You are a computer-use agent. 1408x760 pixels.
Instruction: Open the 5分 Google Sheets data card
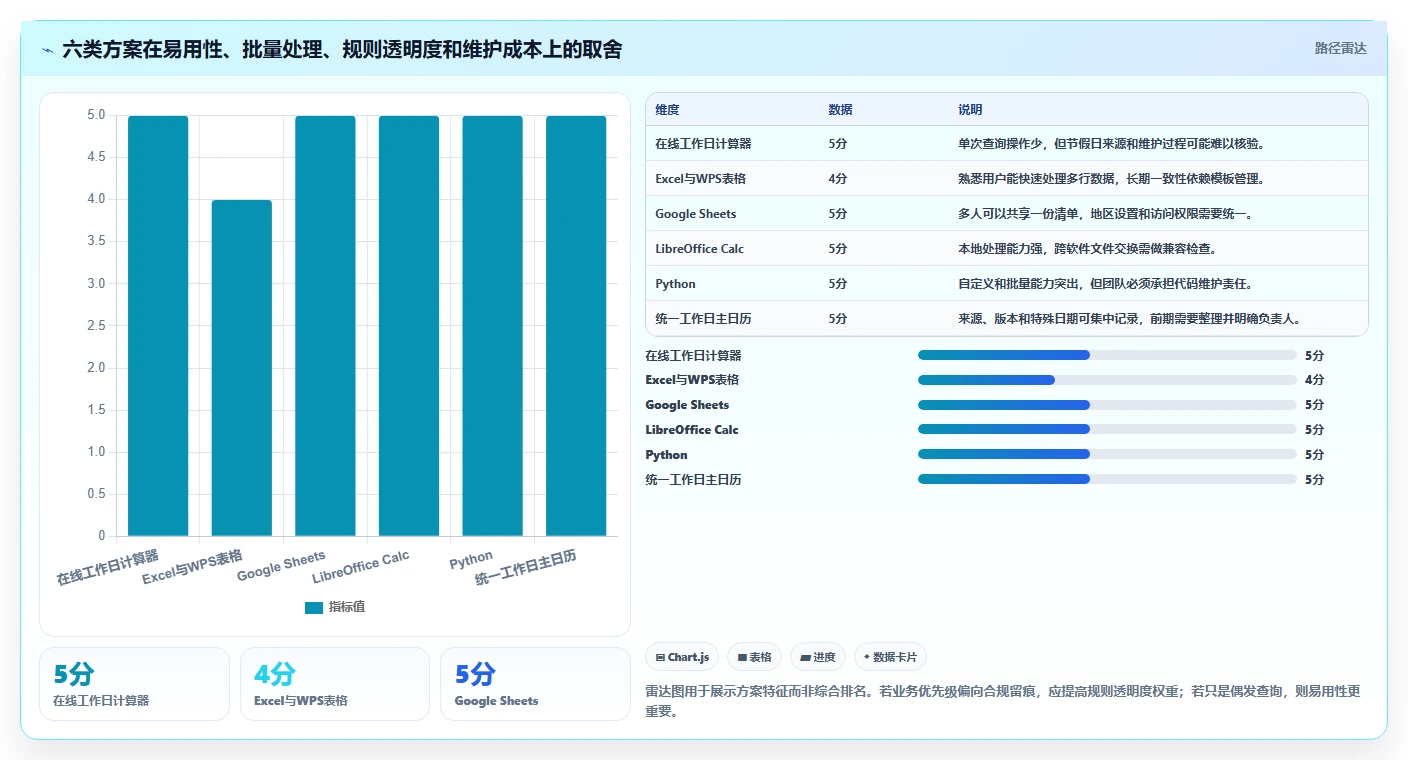[x=535, y=684]
